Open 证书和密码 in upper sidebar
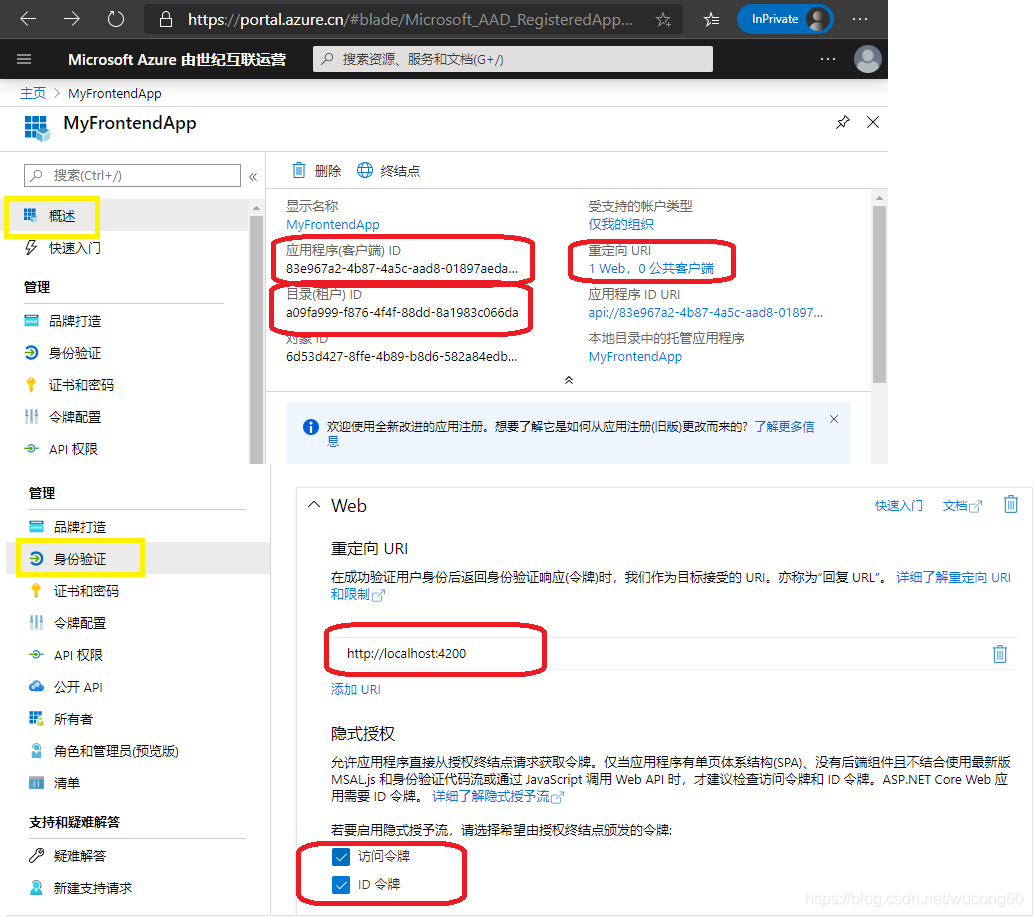 click(69, 385)
